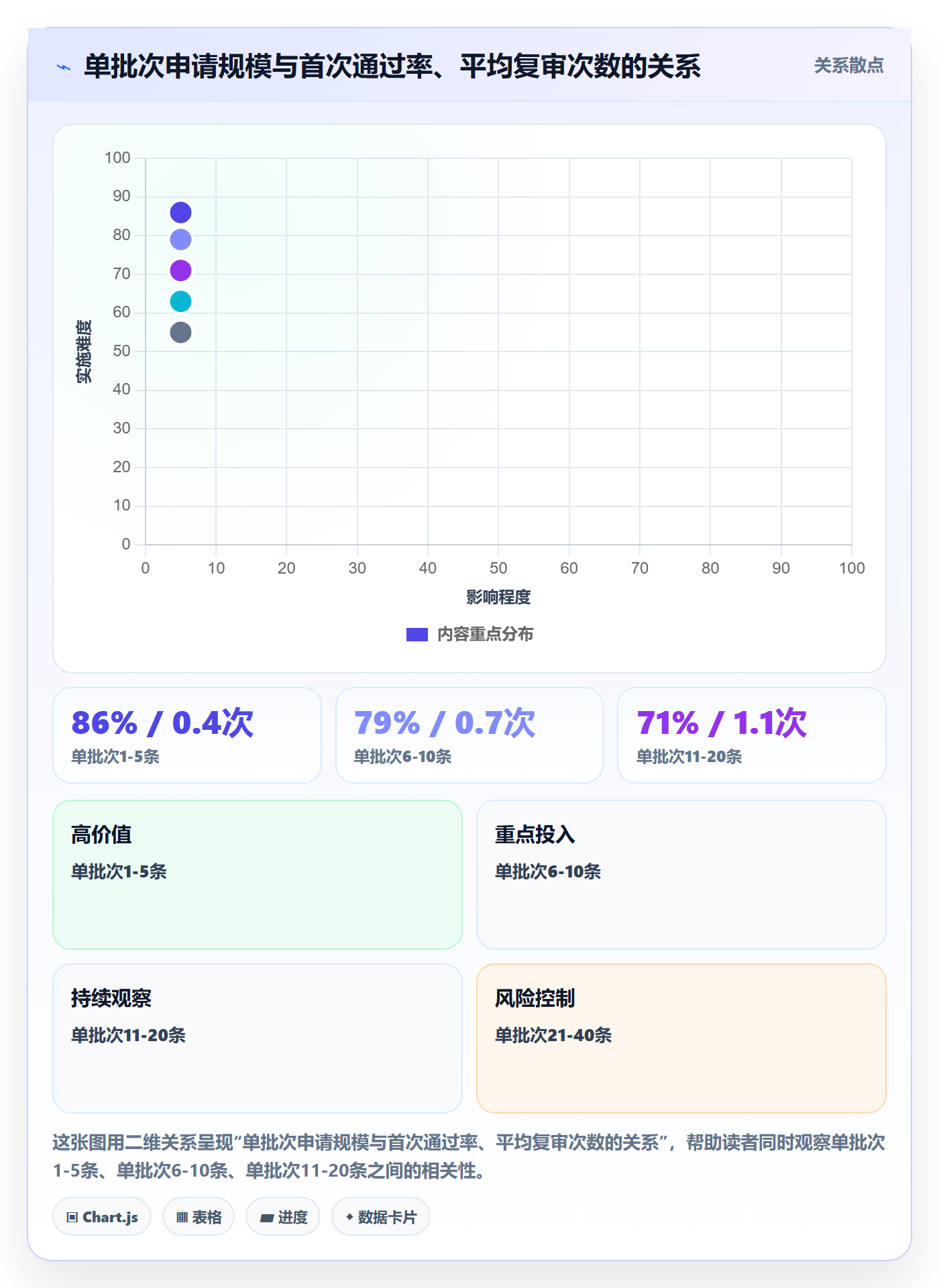This screenshot has height=1288, width=939.
Task: Select the 86% / 0.4次 stat card
Action: coord(187,735)
